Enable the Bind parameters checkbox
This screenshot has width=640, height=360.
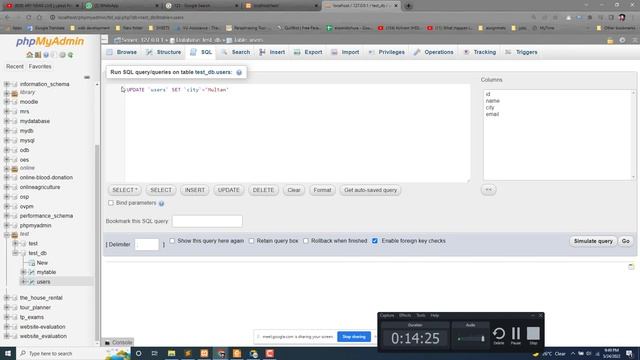click(111, 203)
